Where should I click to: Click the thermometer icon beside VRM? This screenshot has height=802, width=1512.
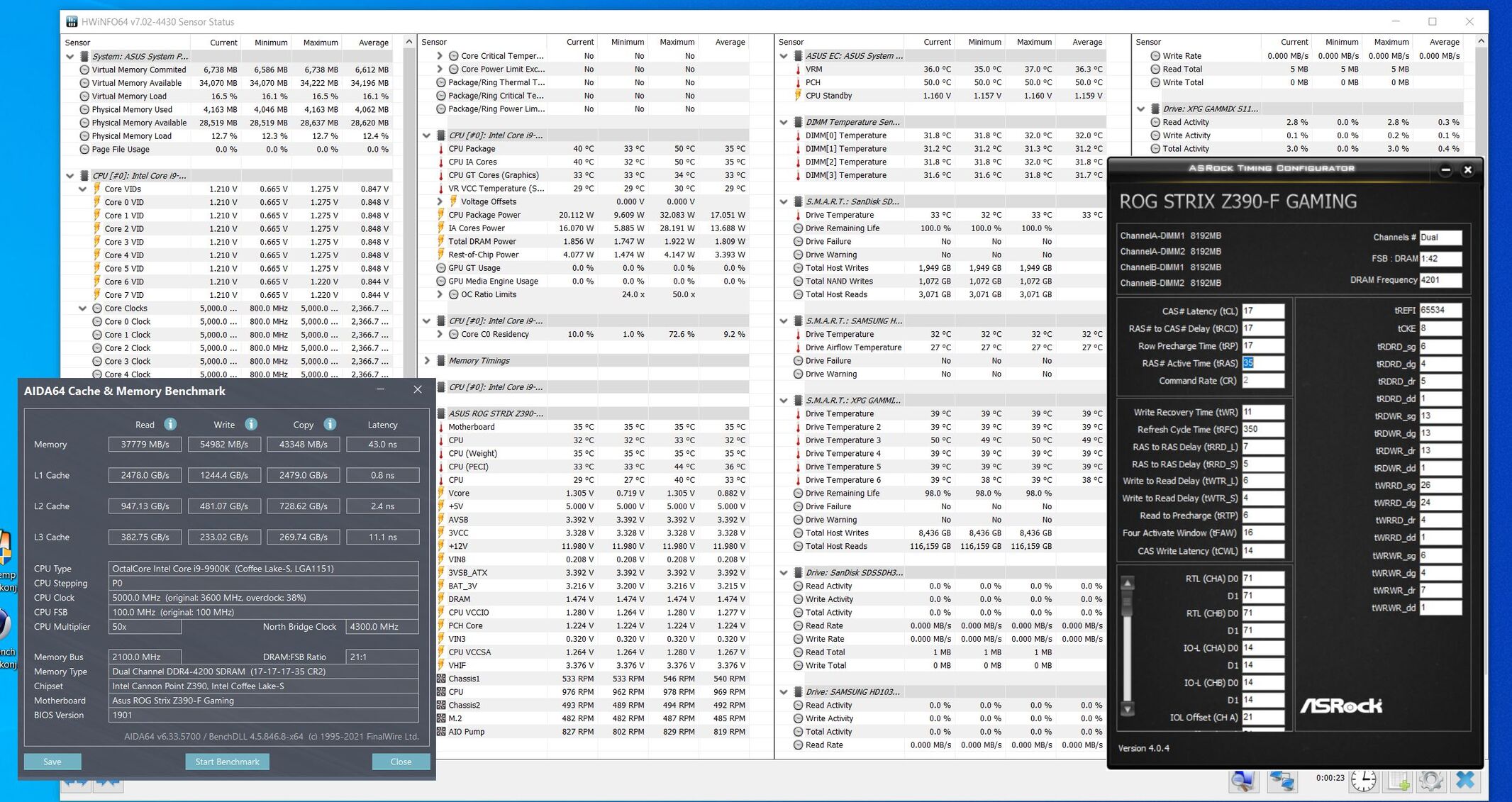coord(798,69)
